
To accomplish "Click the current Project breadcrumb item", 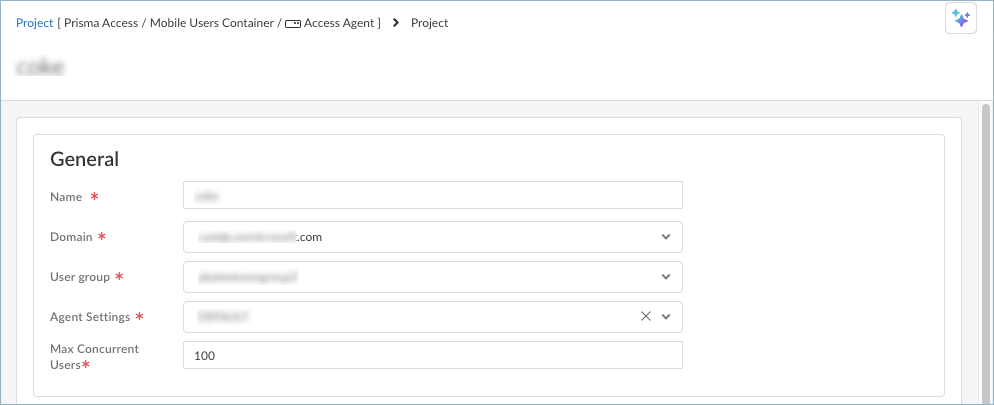I will (430, 23).
